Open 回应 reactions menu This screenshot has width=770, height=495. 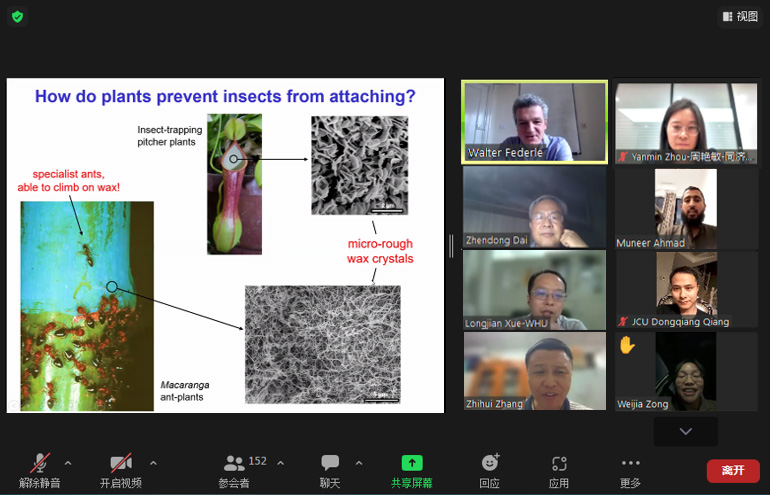[x=490, y=470]
